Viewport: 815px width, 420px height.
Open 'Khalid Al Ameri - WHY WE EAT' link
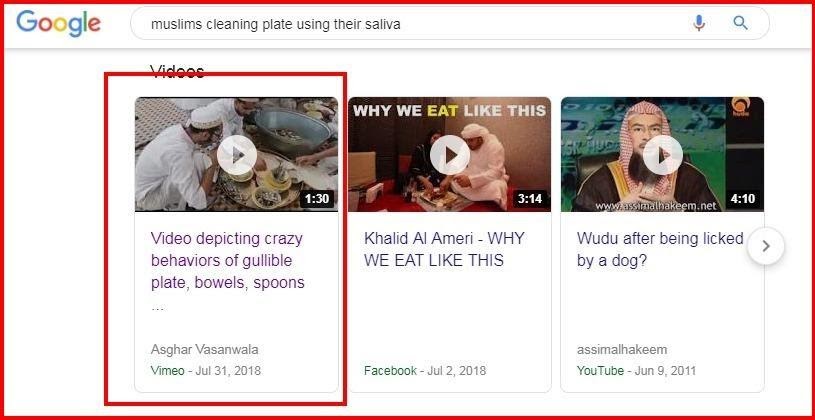445,249
